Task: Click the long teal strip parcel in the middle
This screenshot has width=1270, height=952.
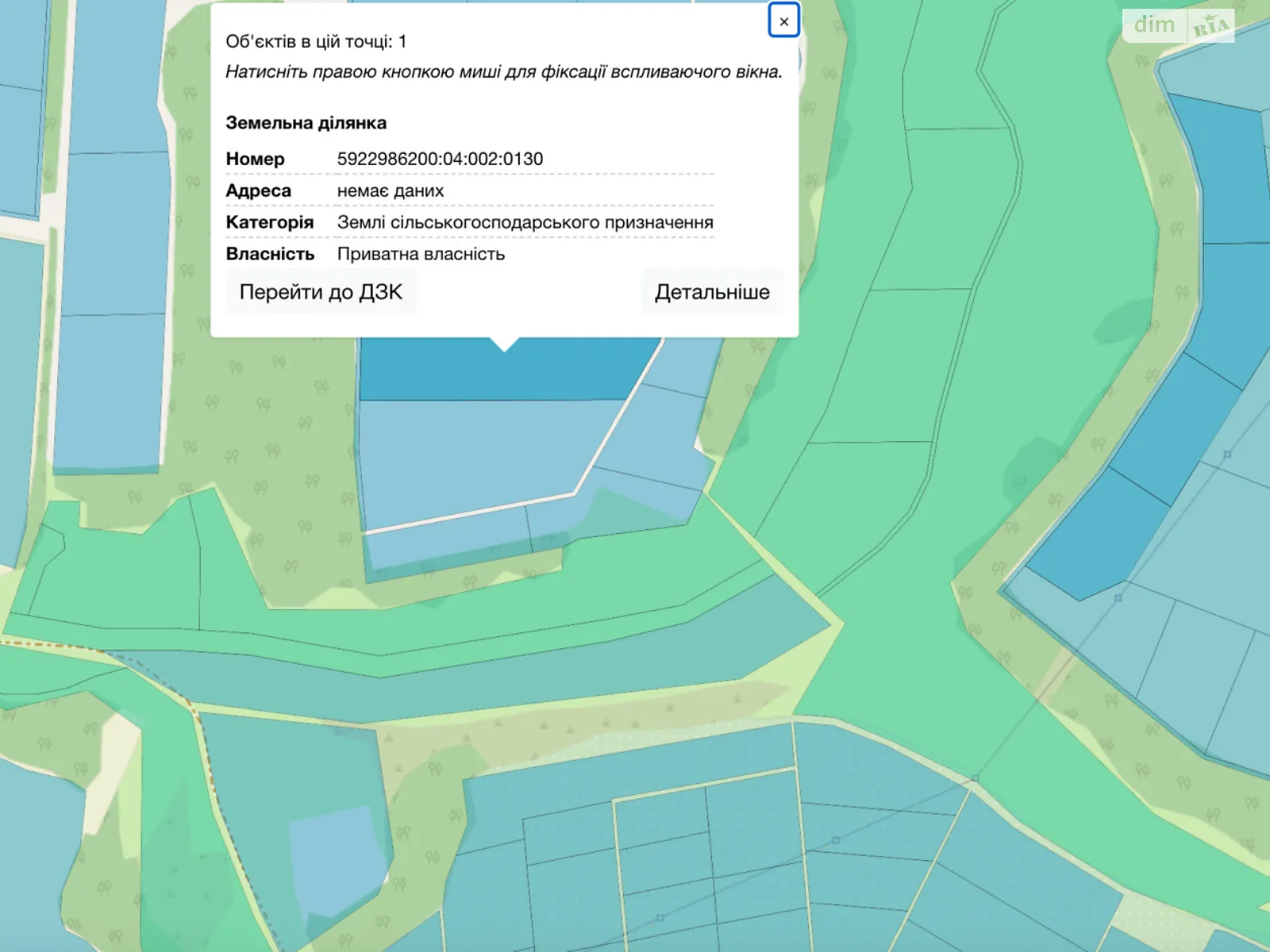Action: click(476, 674)
